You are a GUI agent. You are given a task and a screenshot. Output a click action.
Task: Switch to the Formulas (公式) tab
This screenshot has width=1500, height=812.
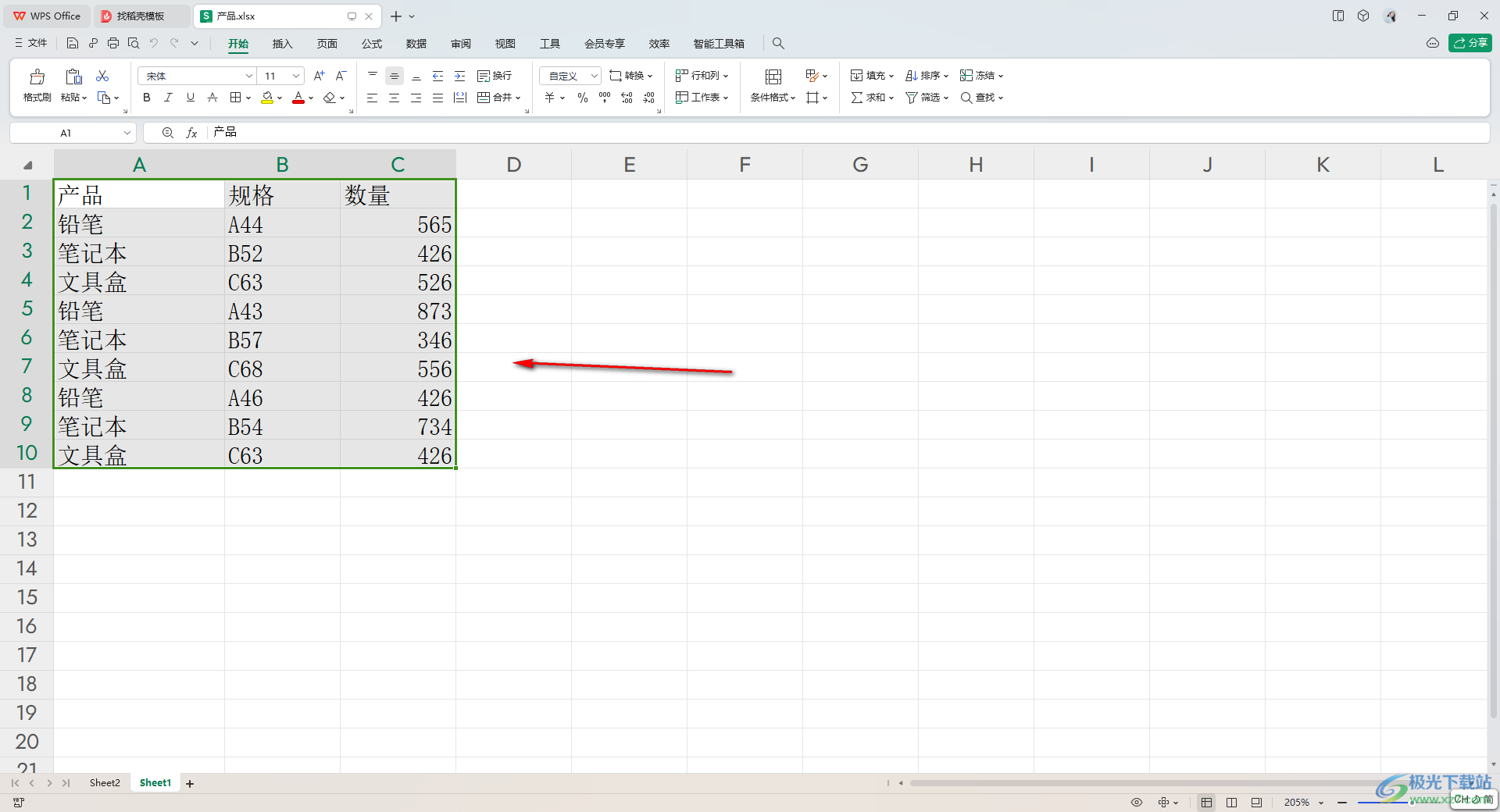(372, 44)
